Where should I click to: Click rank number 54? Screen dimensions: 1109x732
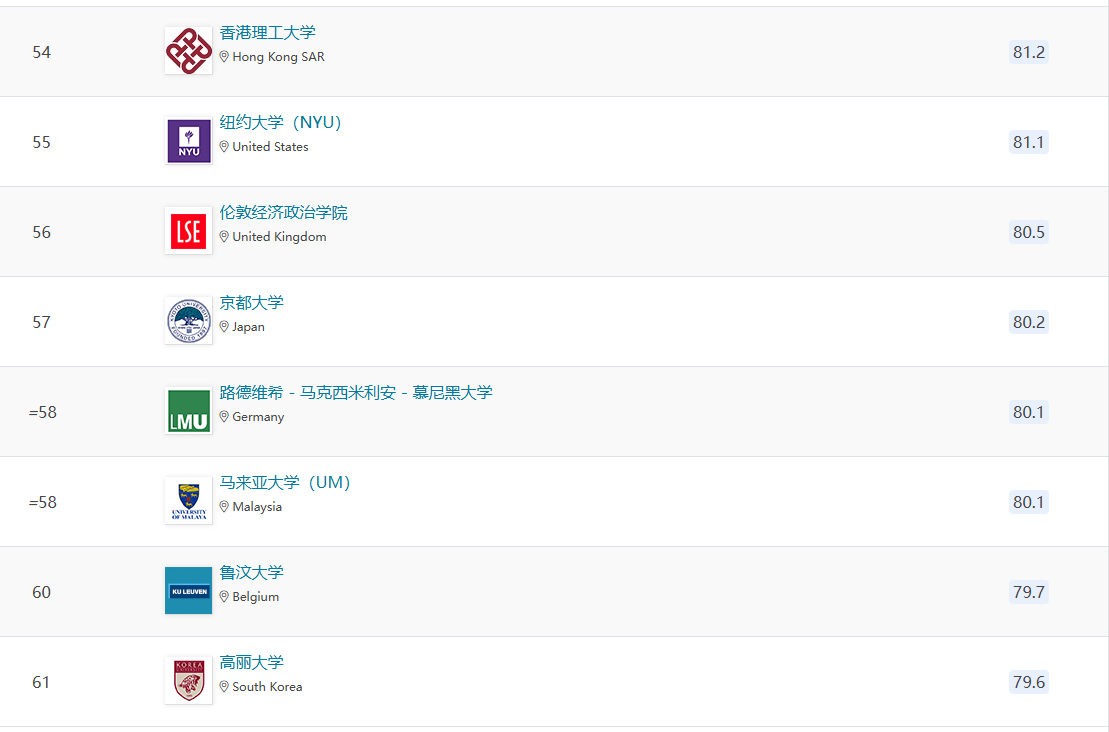[x=42, y=52]
